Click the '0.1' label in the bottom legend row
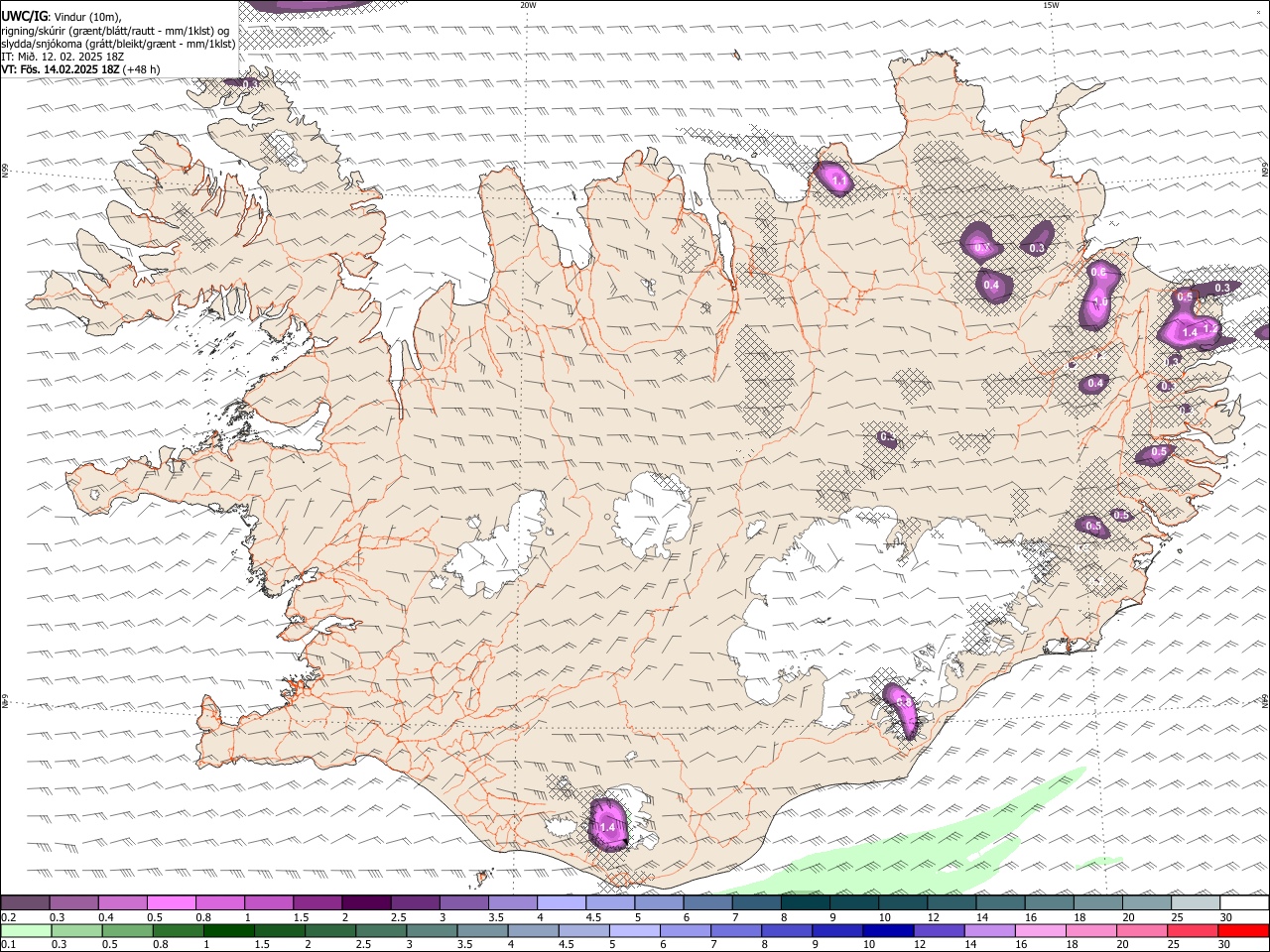The width and height of the screenshot is (1270, 952). [8, 945]
